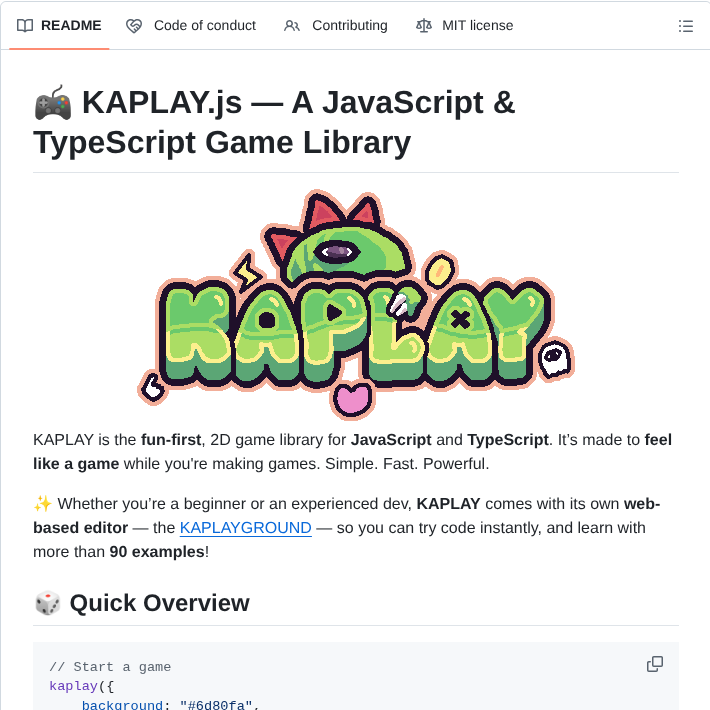Click the MIT license scales icon
This screenshot has height=710, width=710.
pos(424,26)
